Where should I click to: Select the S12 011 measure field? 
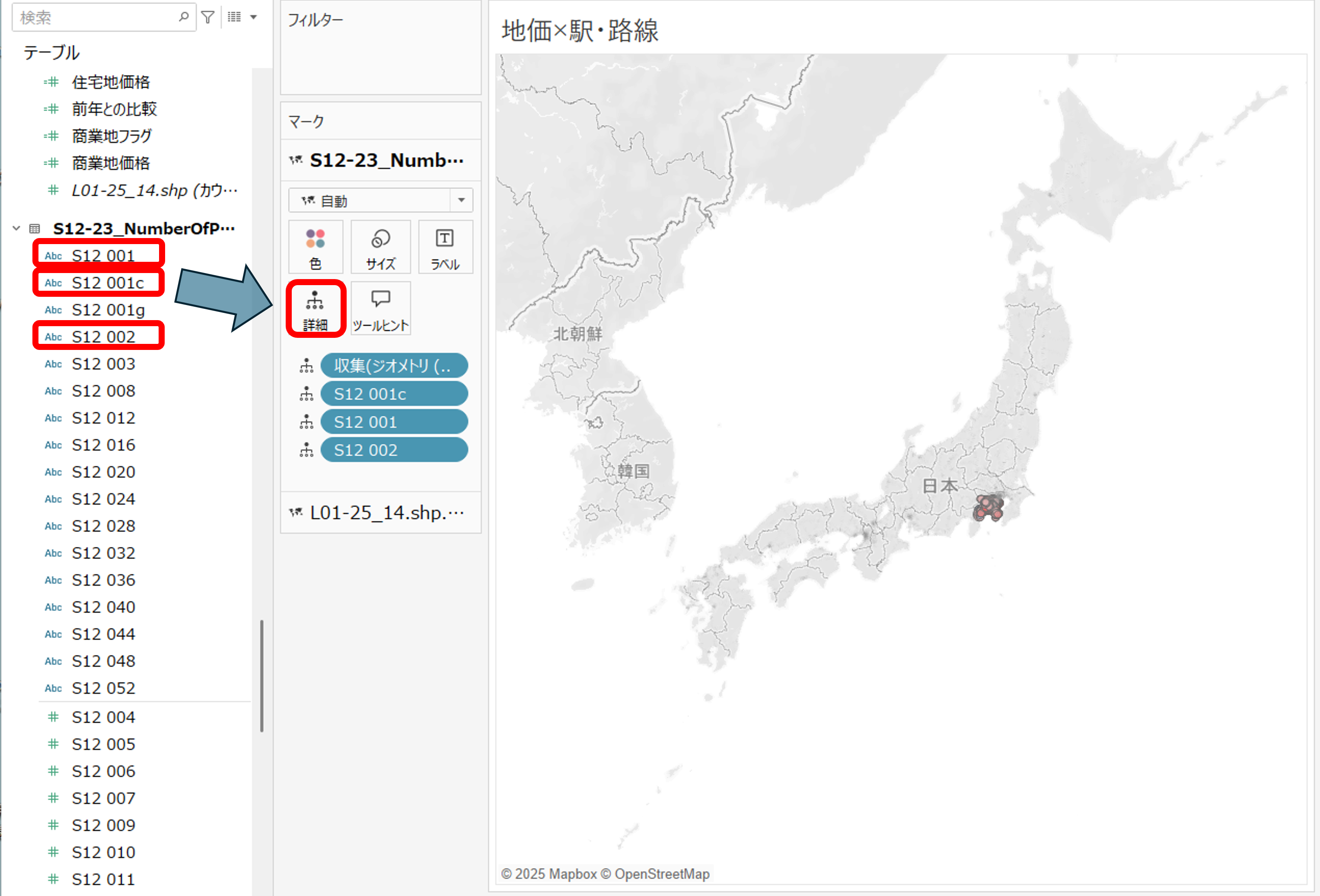pyautogui.click(x=103, y=880)
